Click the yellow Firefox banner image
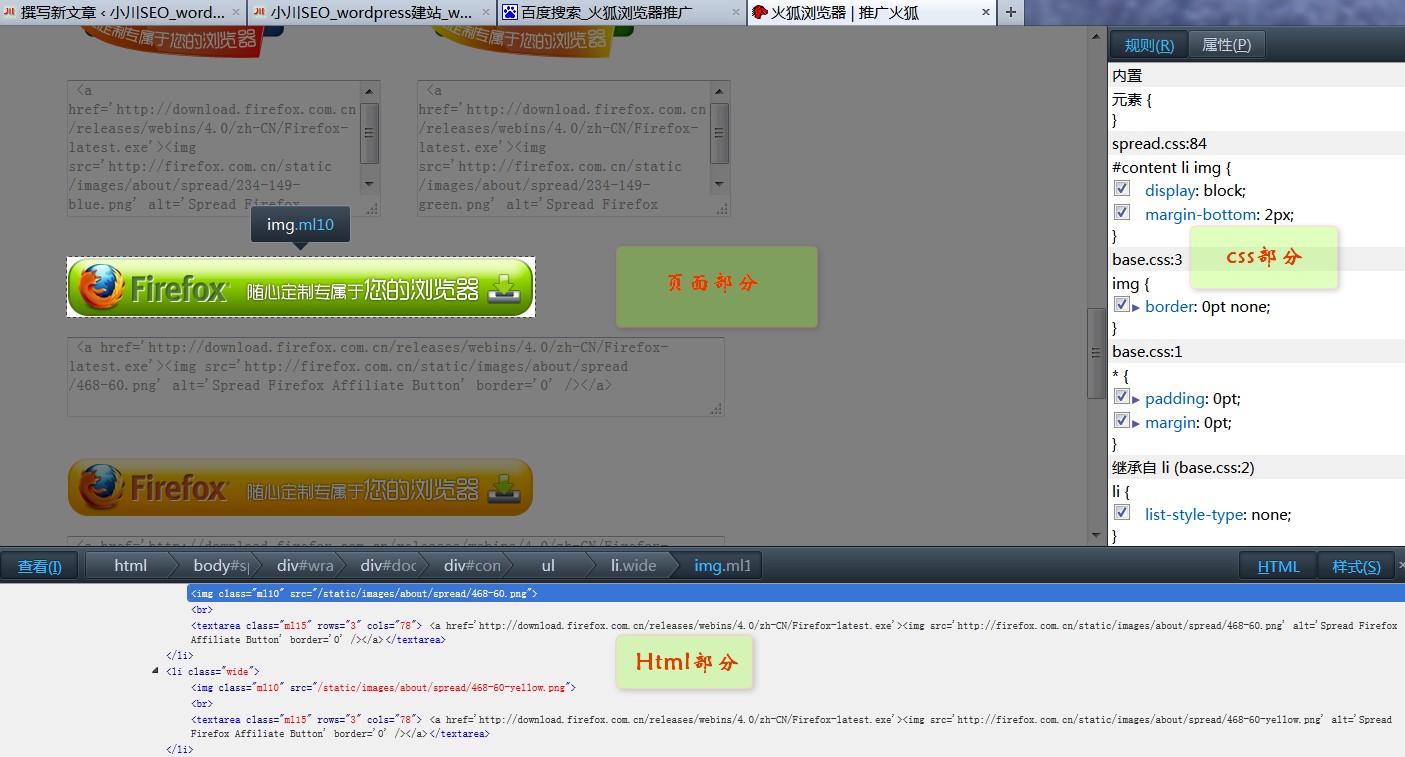 point(300,488)
